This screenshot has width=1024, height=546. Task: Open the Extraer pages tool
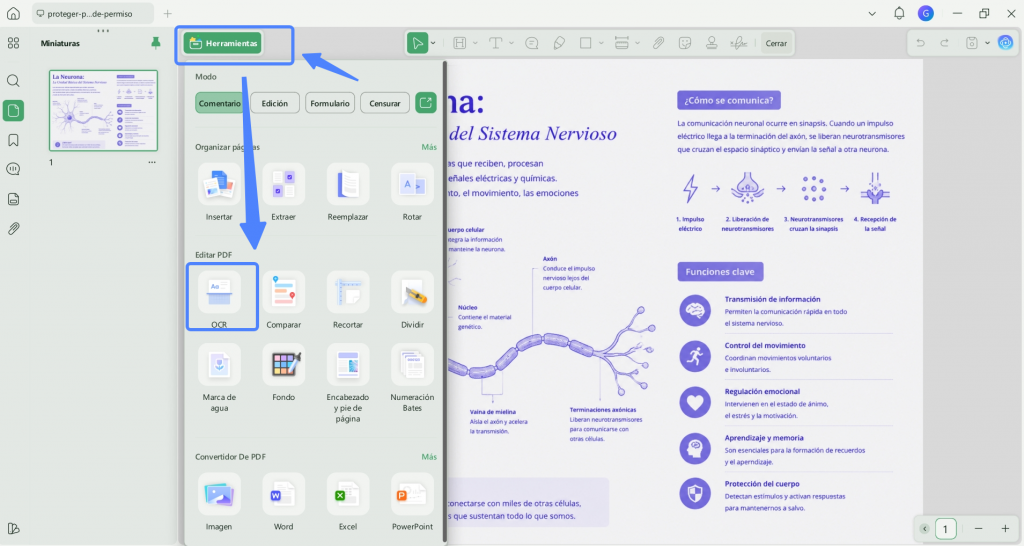tap(283, 193)
